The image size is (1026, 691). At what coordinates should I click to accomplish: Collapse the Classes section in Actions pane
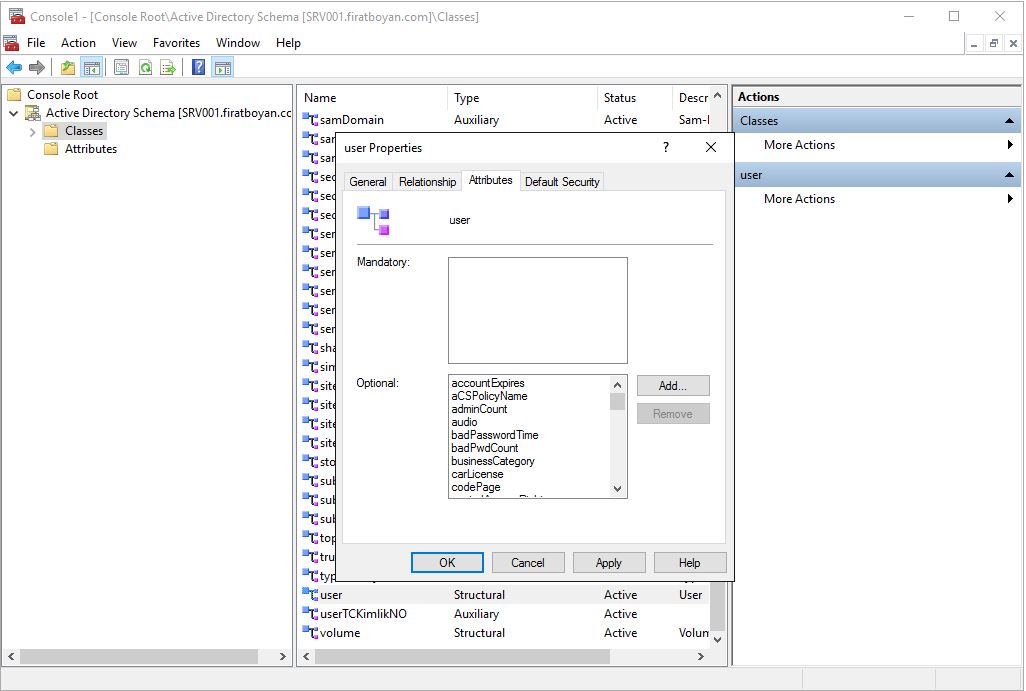tap(1009, 121)
